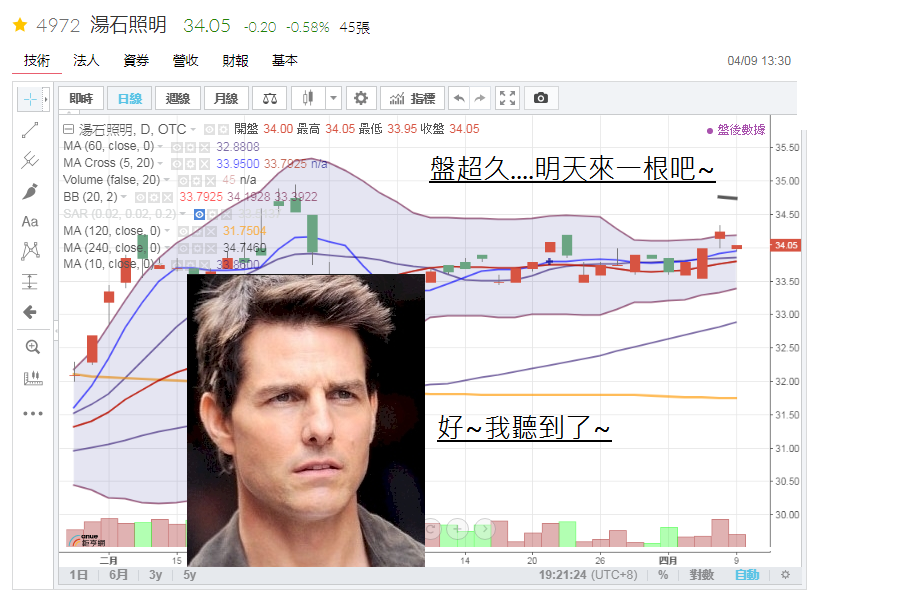Viewport: 900px width, 600px height.
Task: Set time range to 1日
Action: tap(78, 575)
